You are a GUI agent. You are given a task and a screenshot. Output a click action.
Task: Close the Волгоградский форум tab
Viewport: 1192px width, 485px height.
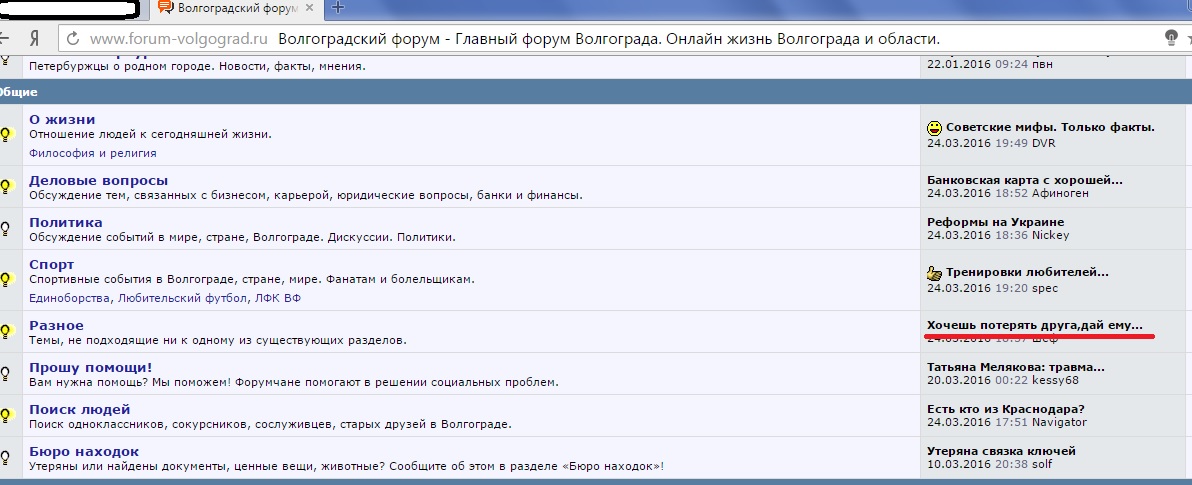308,8
